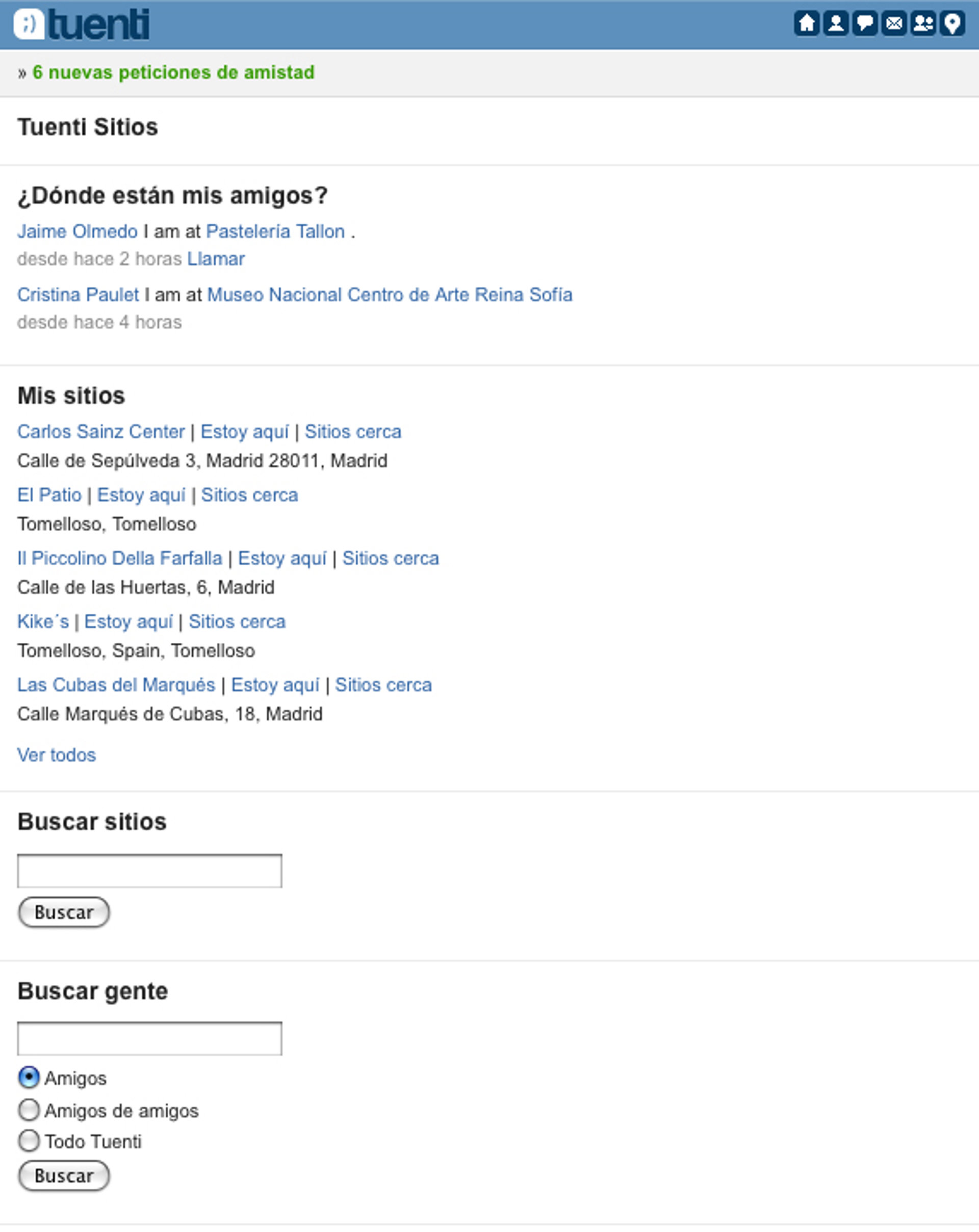Click the Buscar sitios text field
This screenshot has width=979, height=1232.
tap(149, 871)
